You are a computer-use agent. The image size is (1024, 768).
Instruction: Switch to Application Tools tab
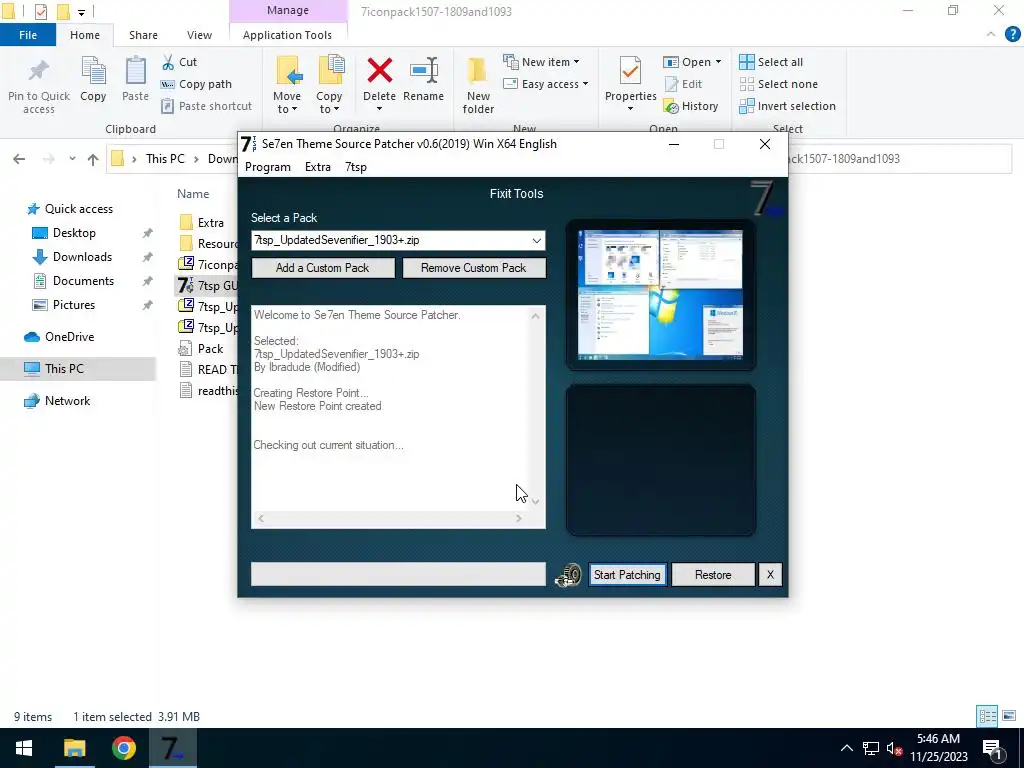tap(287, 35)
